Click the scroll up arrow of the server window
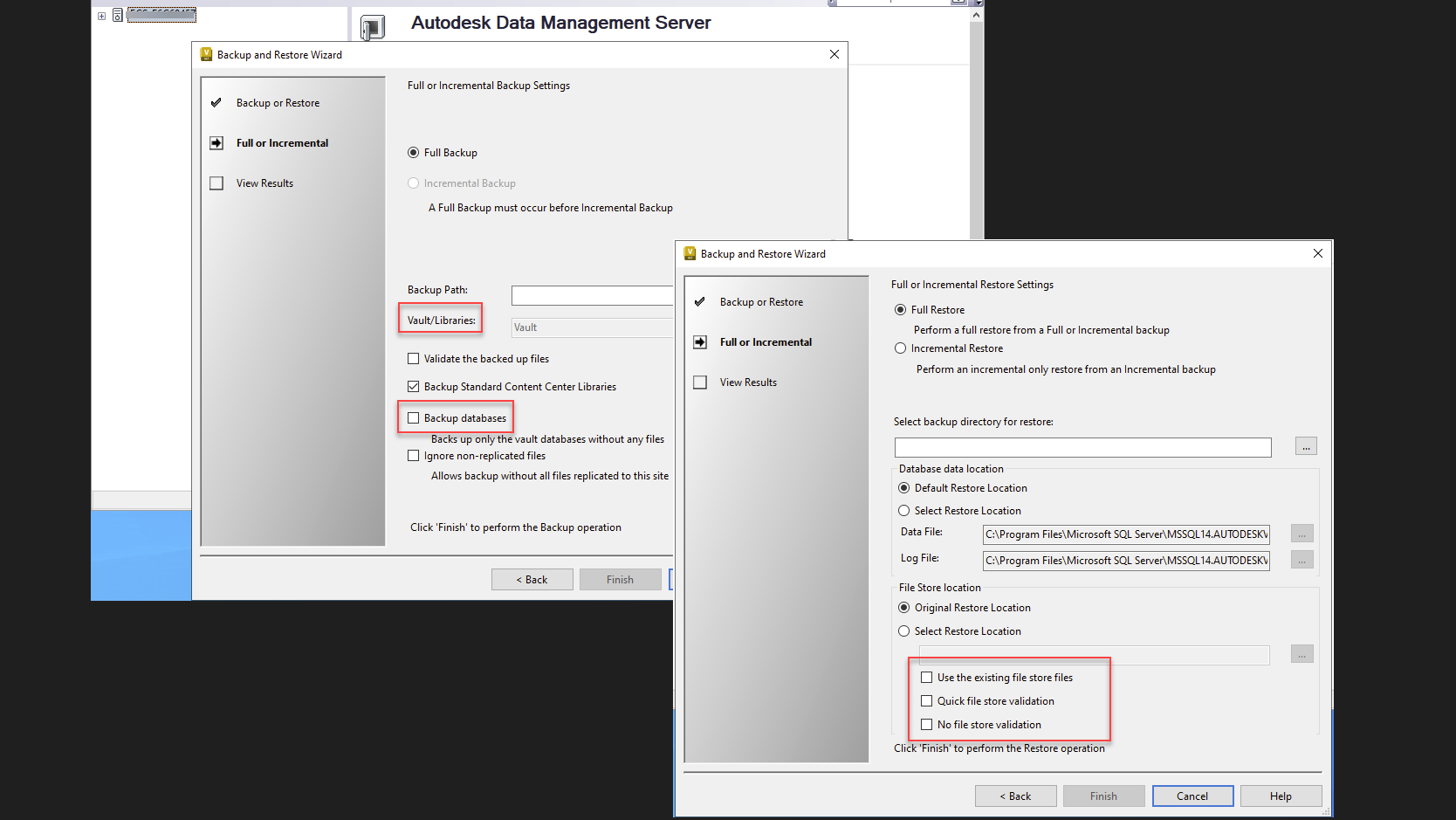This screenshot has height=820, width=1456. [977, 15]
